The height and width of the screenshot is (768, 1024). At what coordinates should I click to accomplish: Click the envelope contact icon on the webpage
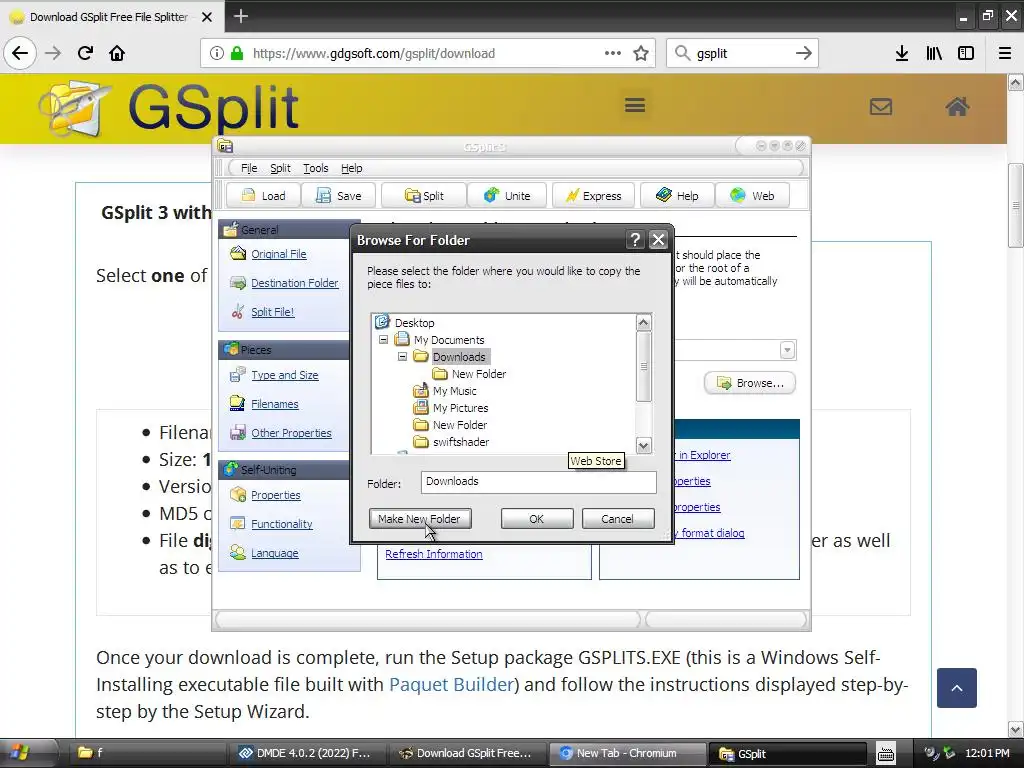tap(881, 106)
